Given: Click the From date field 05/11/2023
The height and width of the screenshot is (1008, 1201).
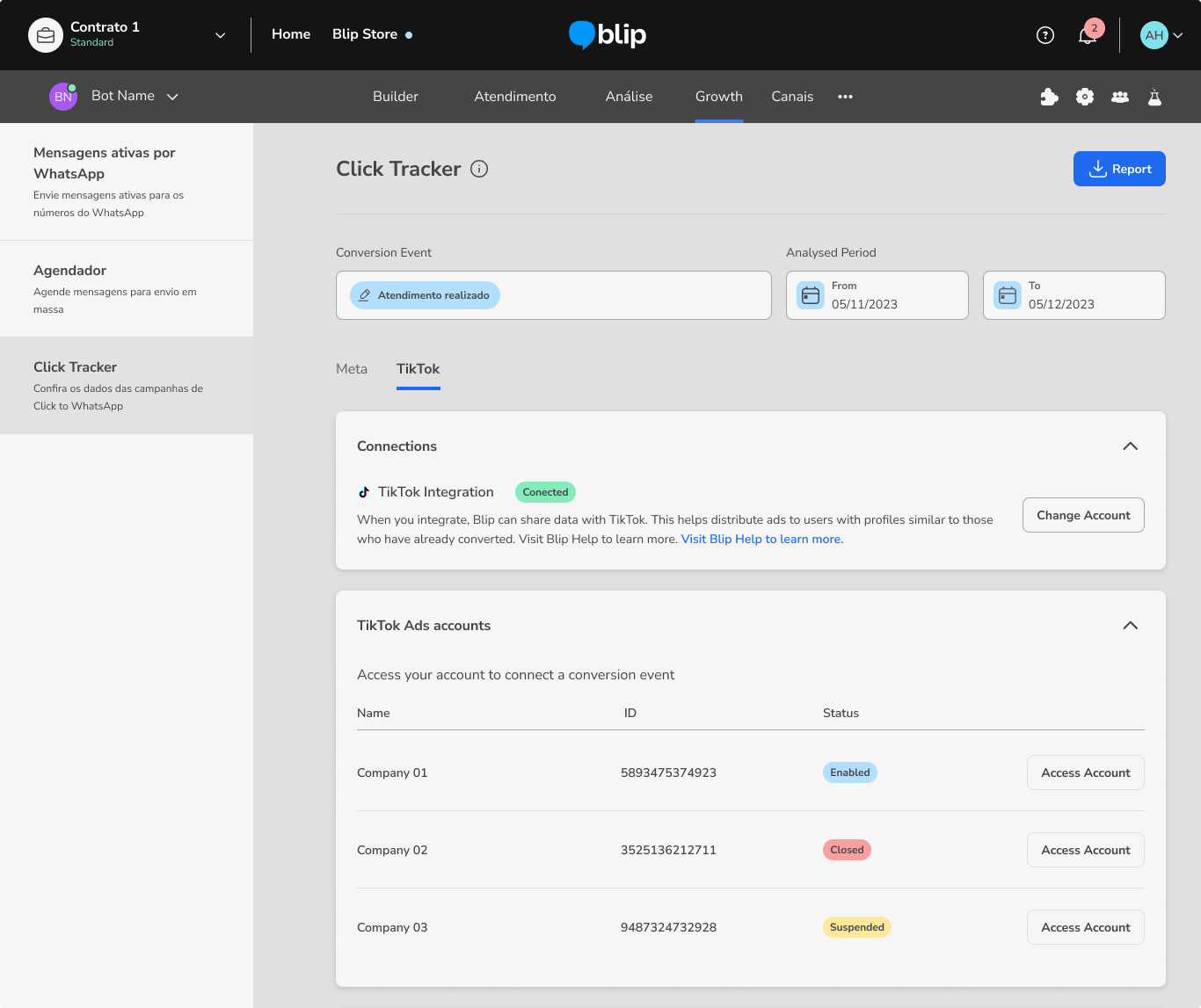Looking at the screenshot, I should click(x=877, y=295).
